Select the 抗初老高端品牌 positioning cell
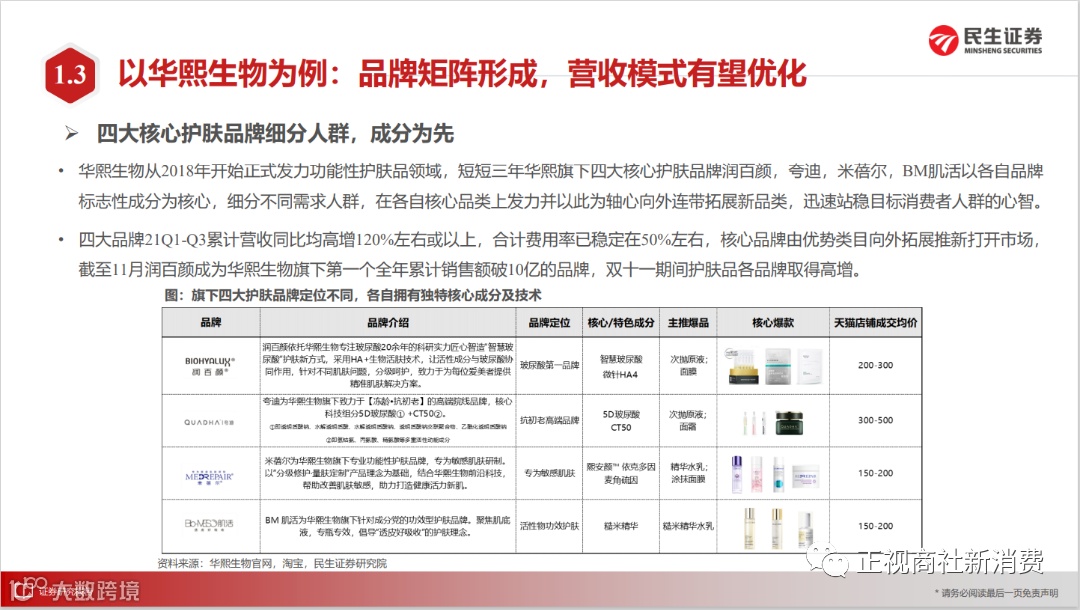Screen dimensions: 1080x610 click(x=549, y=420)
